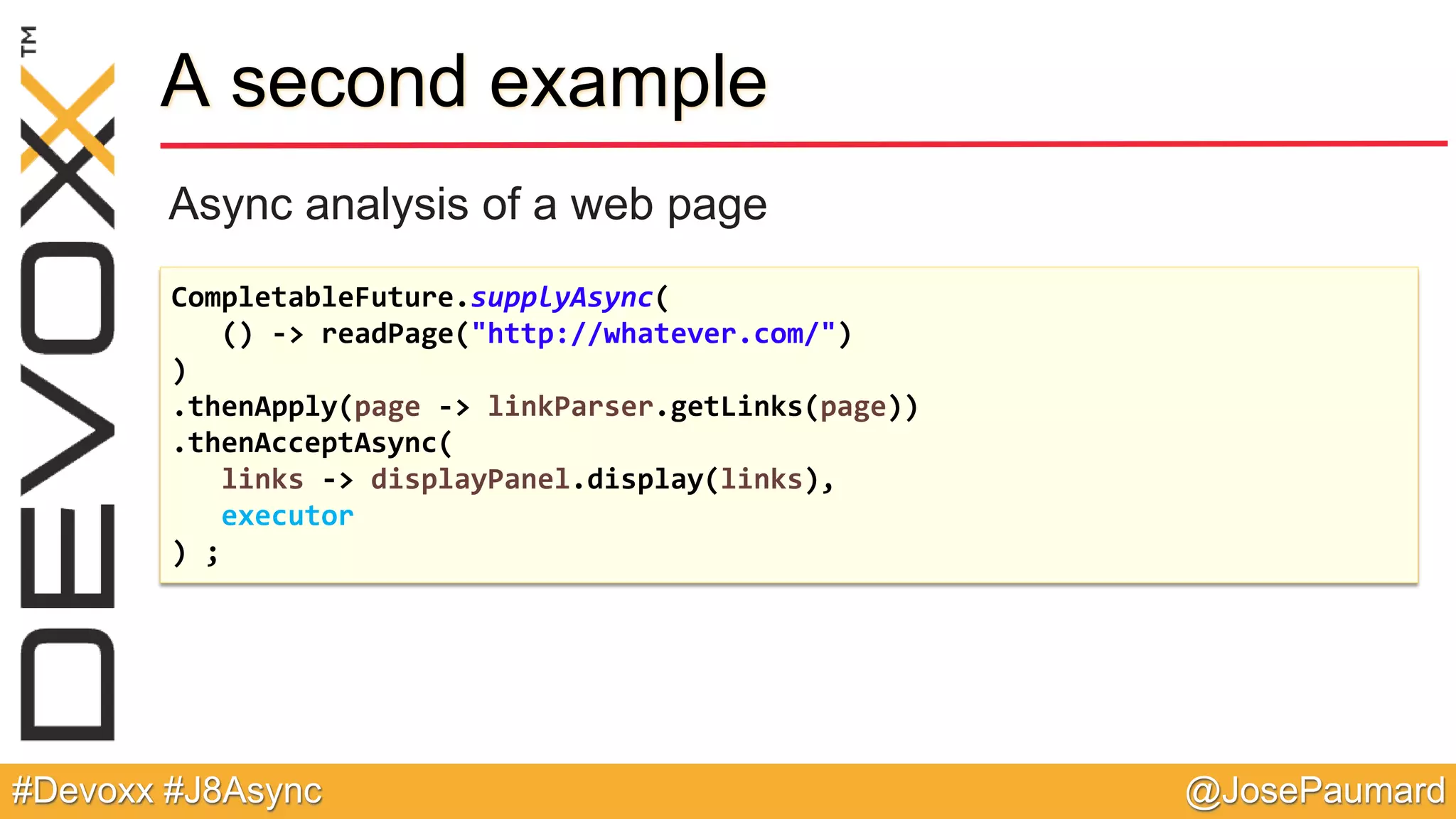The image size is (1456, 819).
Task: Click the TM trademark symbol
Action: (29, 41)
